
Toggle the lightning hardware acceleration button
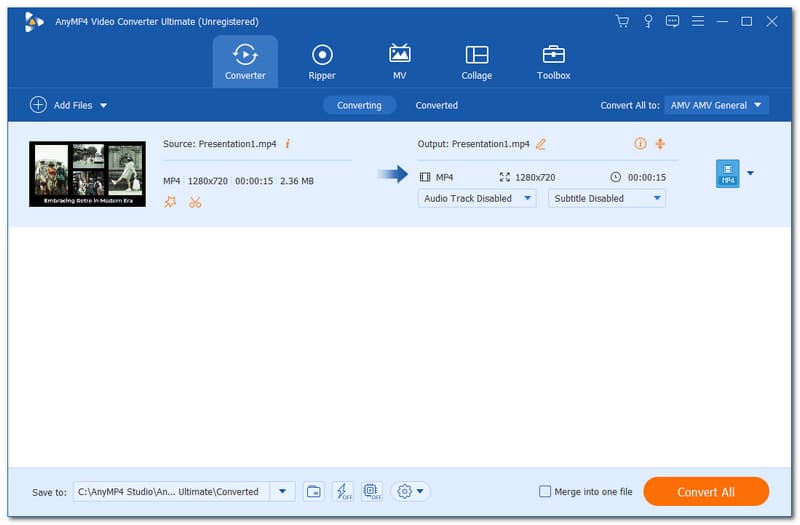[343, 491]
